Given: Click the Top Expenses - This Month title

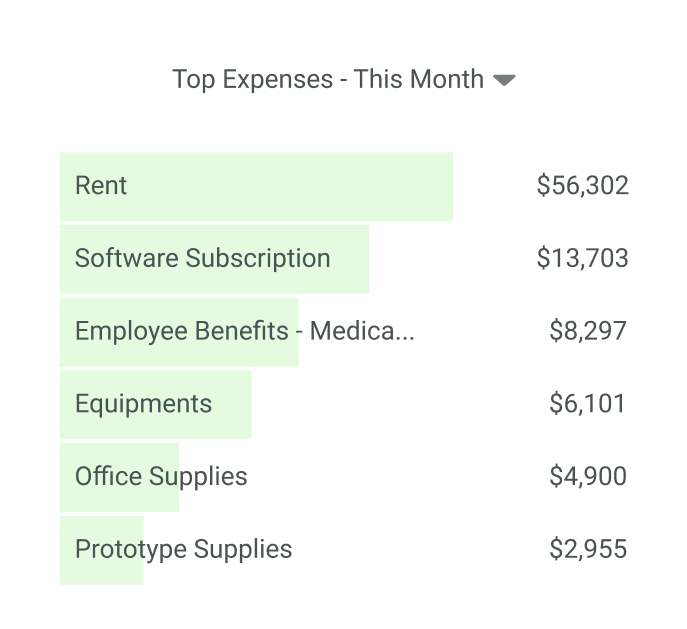Looking at the screenshot, I should tap(328, 79).
